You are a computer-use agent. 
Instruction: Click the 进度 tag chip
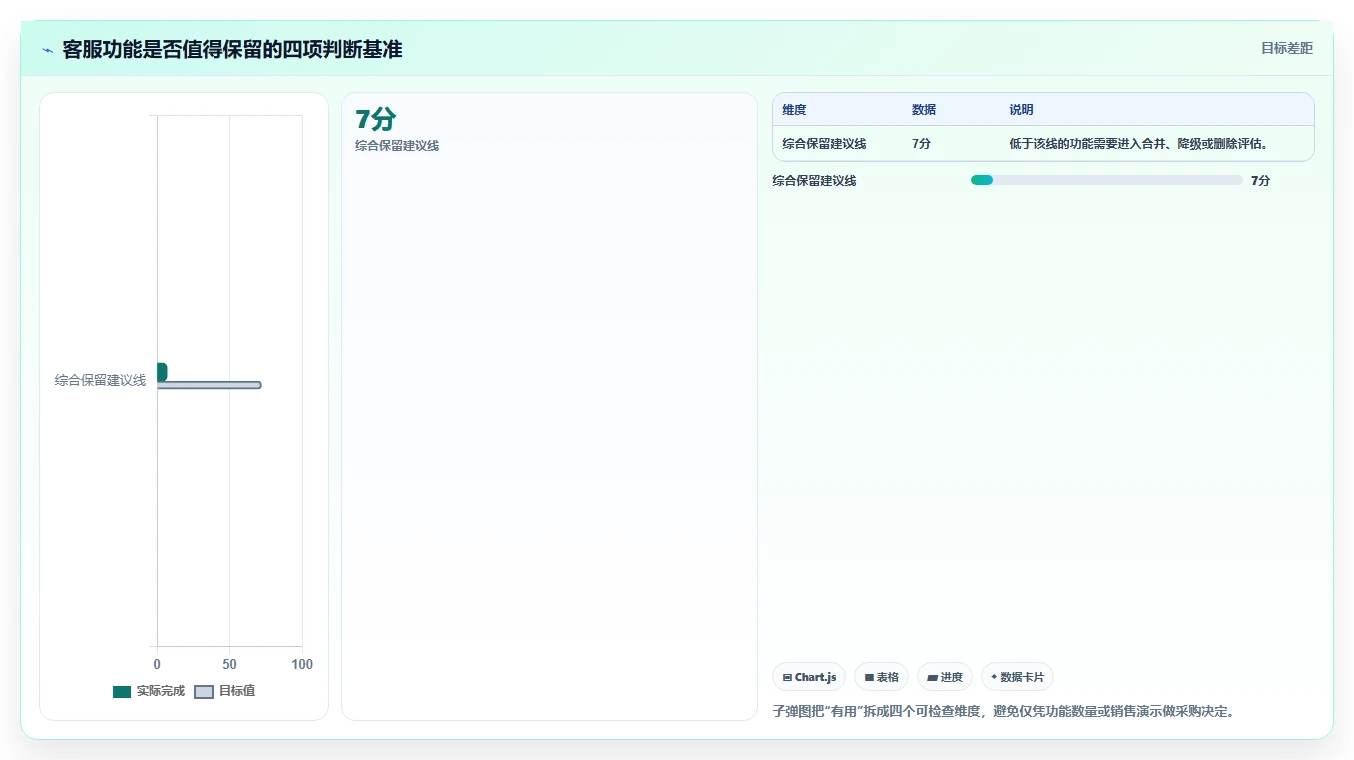[x=944, y=677]
